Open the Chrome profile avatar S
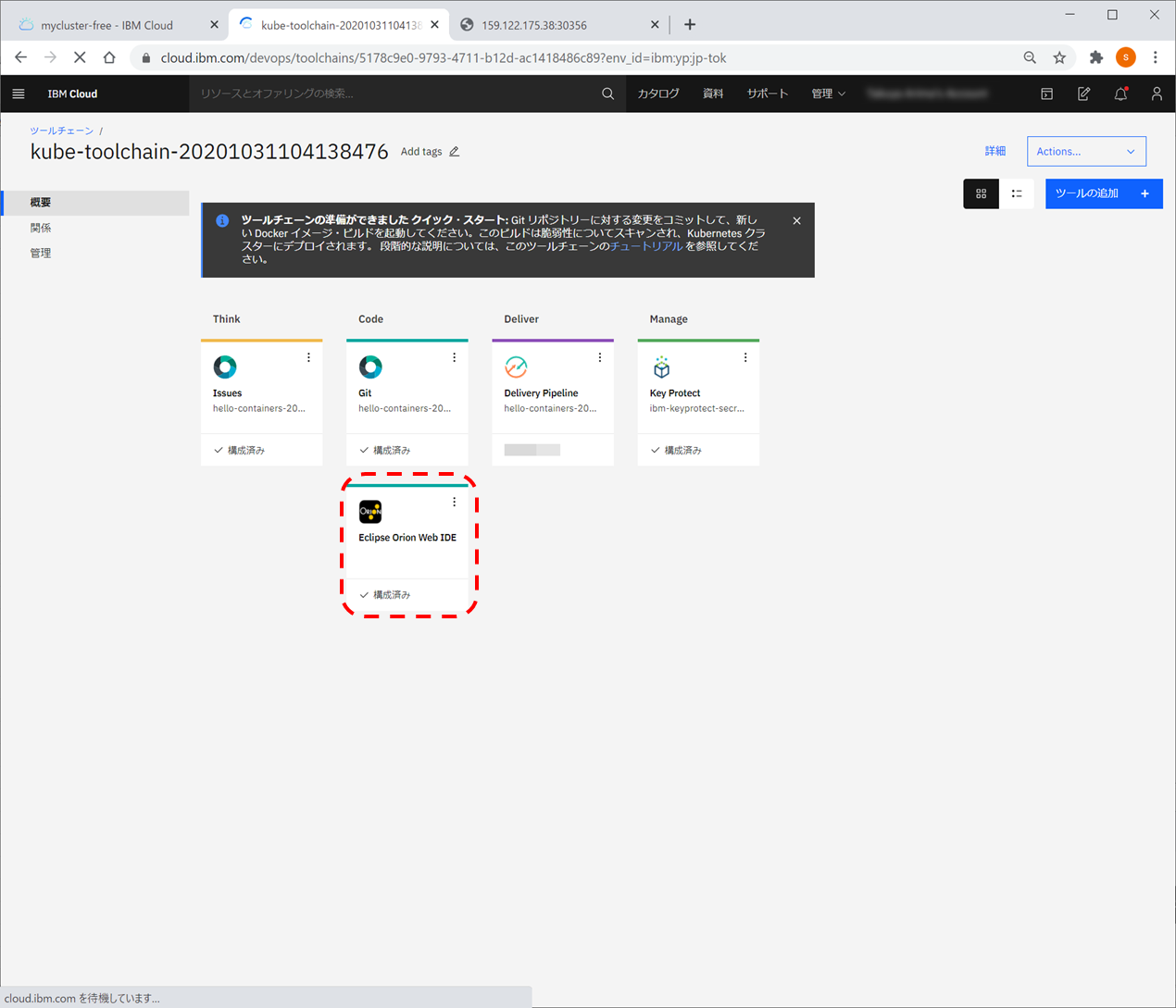The height and width of the screenshot is (1008, 1176). point(1126,57)
